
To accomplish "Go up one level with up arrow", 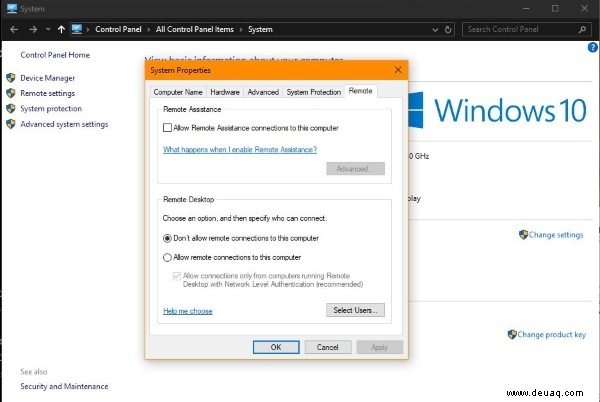I will (61, 29).
